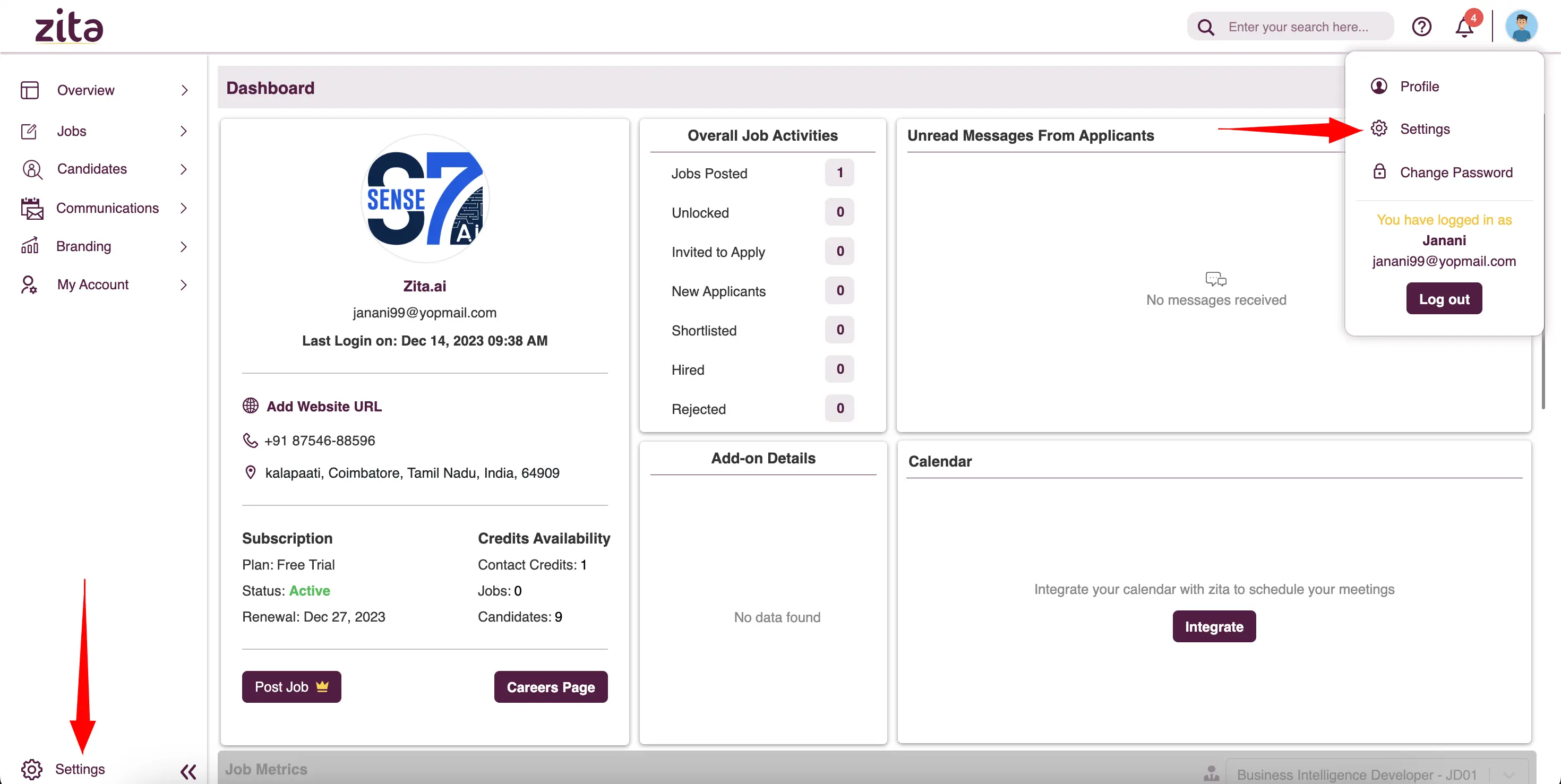Screen dimensions: 1561x784
Task: Click the Integrate calendar button
Action: tap(1214, 626)
